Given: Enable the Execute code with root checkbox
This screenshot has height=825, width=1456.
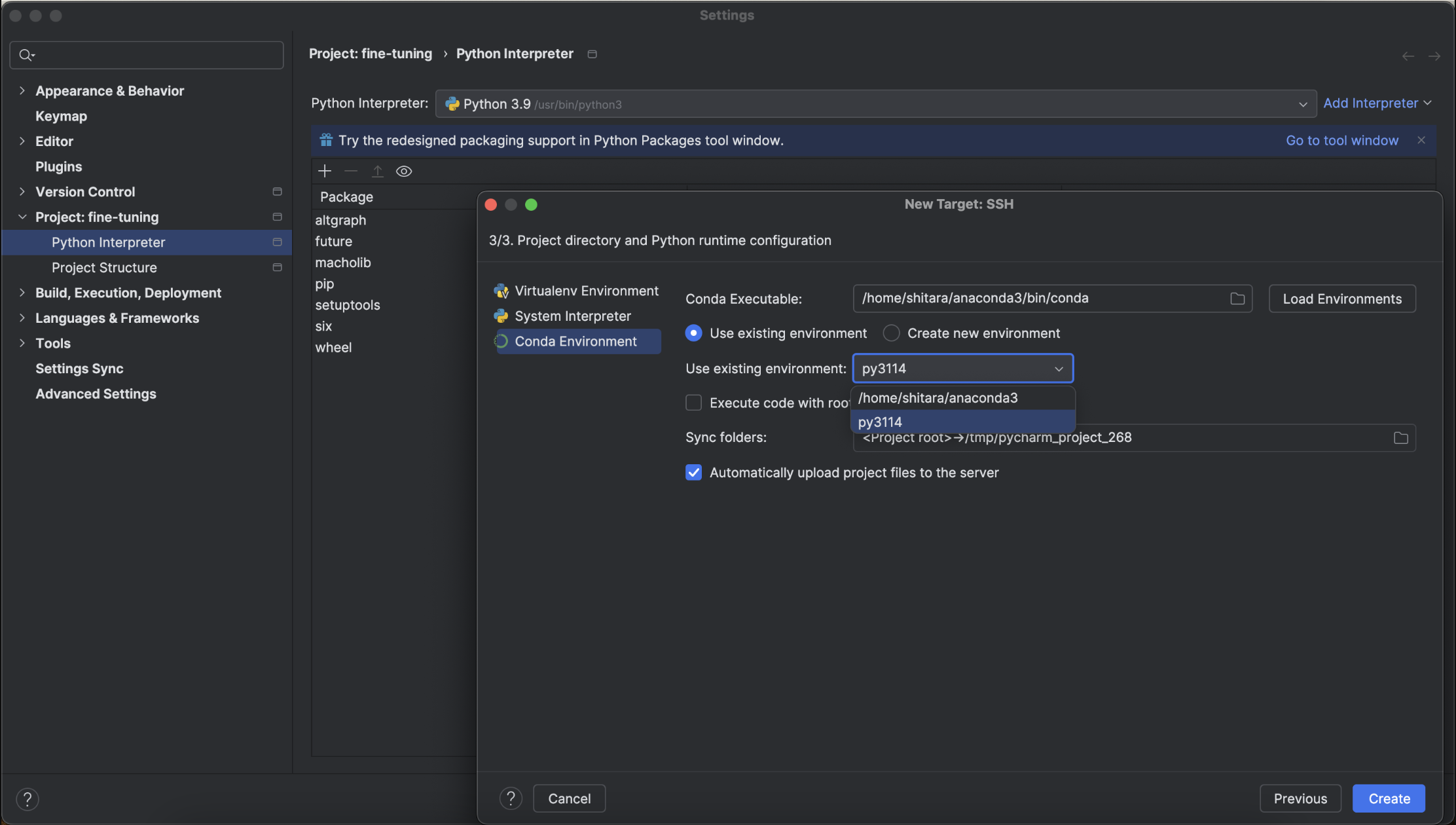Looking at the screenshot, I should click(x=693, y=403).
